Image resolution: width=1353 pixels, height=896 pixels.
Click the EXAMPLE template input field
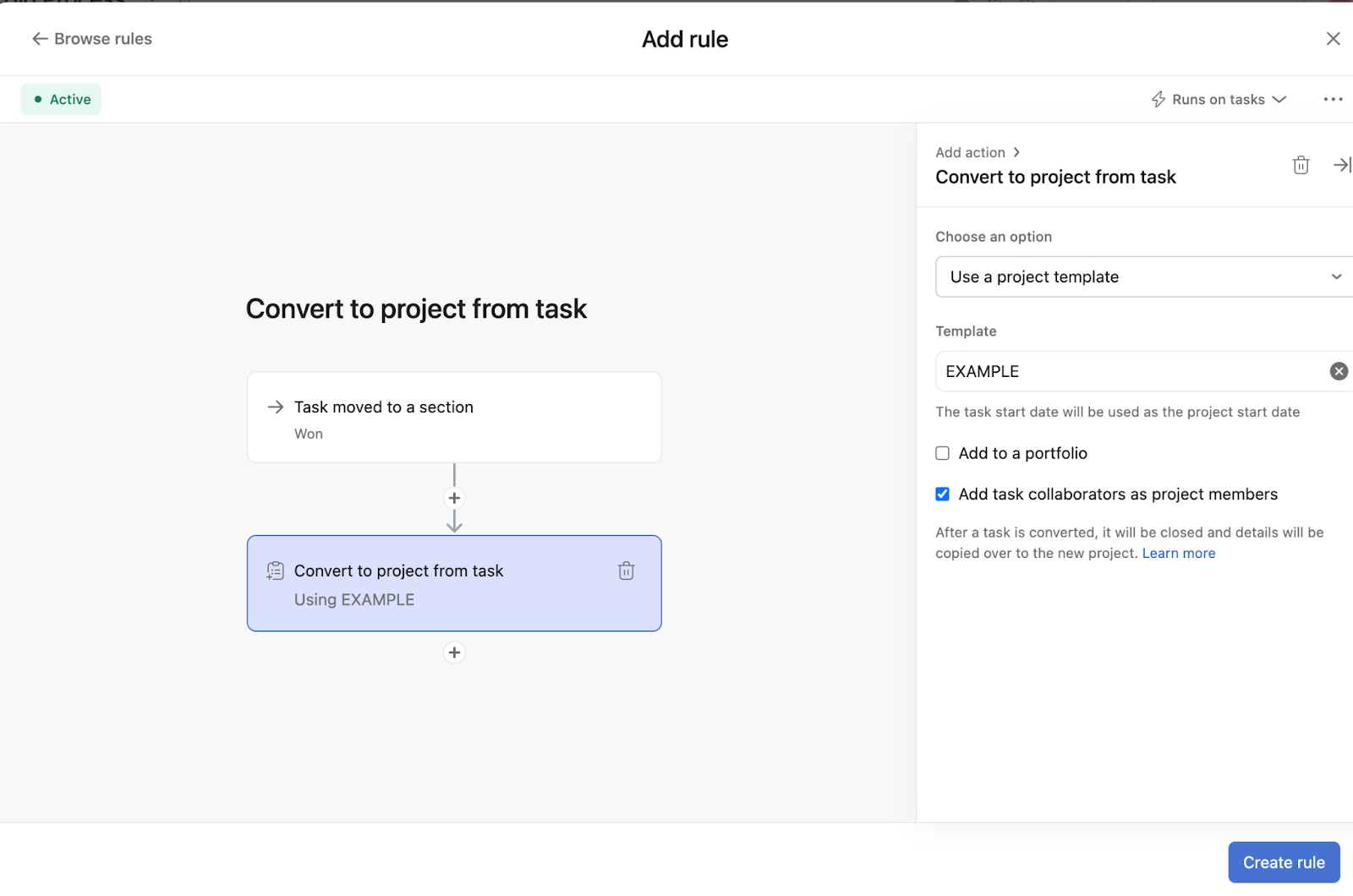click(x=1125, y=372)
